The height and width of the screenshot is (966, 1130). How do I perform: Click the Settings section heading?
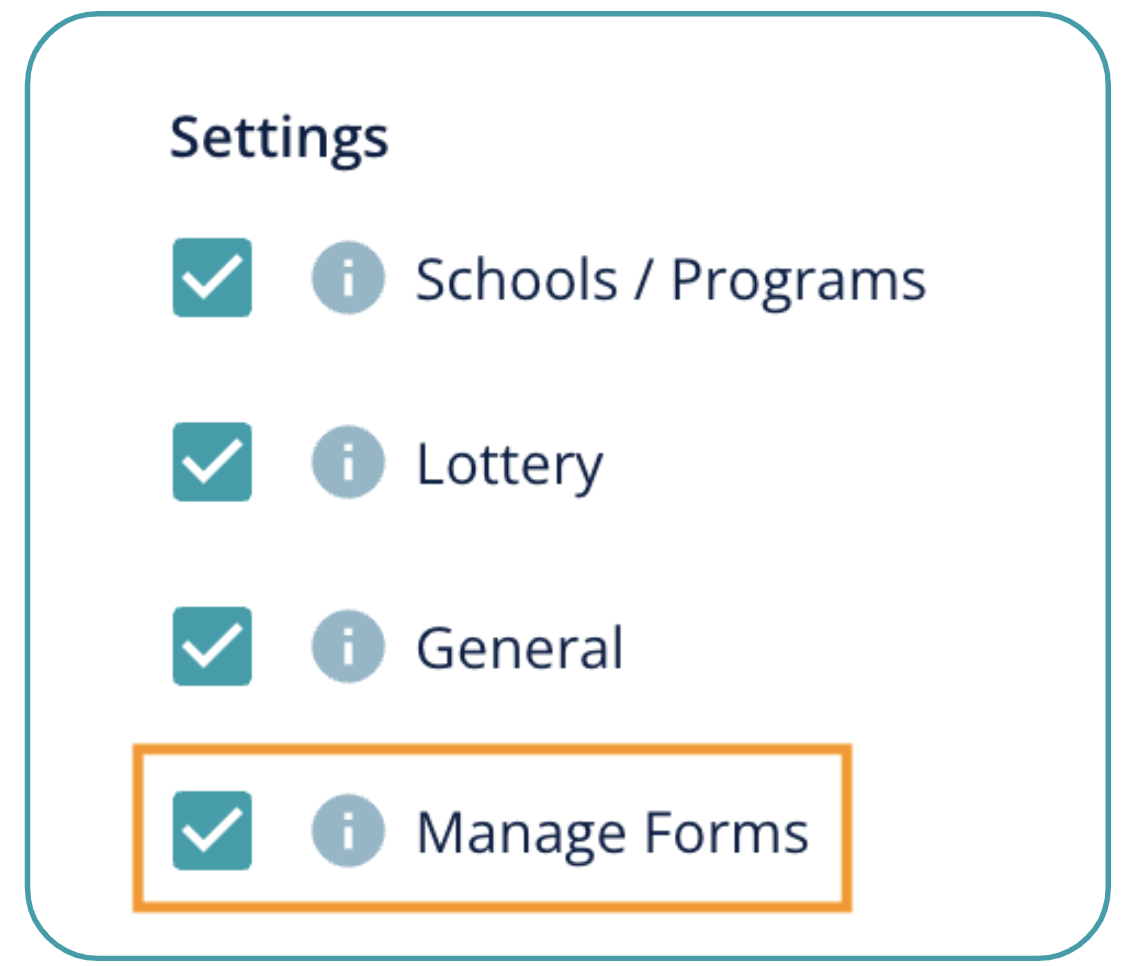(279, 136)
